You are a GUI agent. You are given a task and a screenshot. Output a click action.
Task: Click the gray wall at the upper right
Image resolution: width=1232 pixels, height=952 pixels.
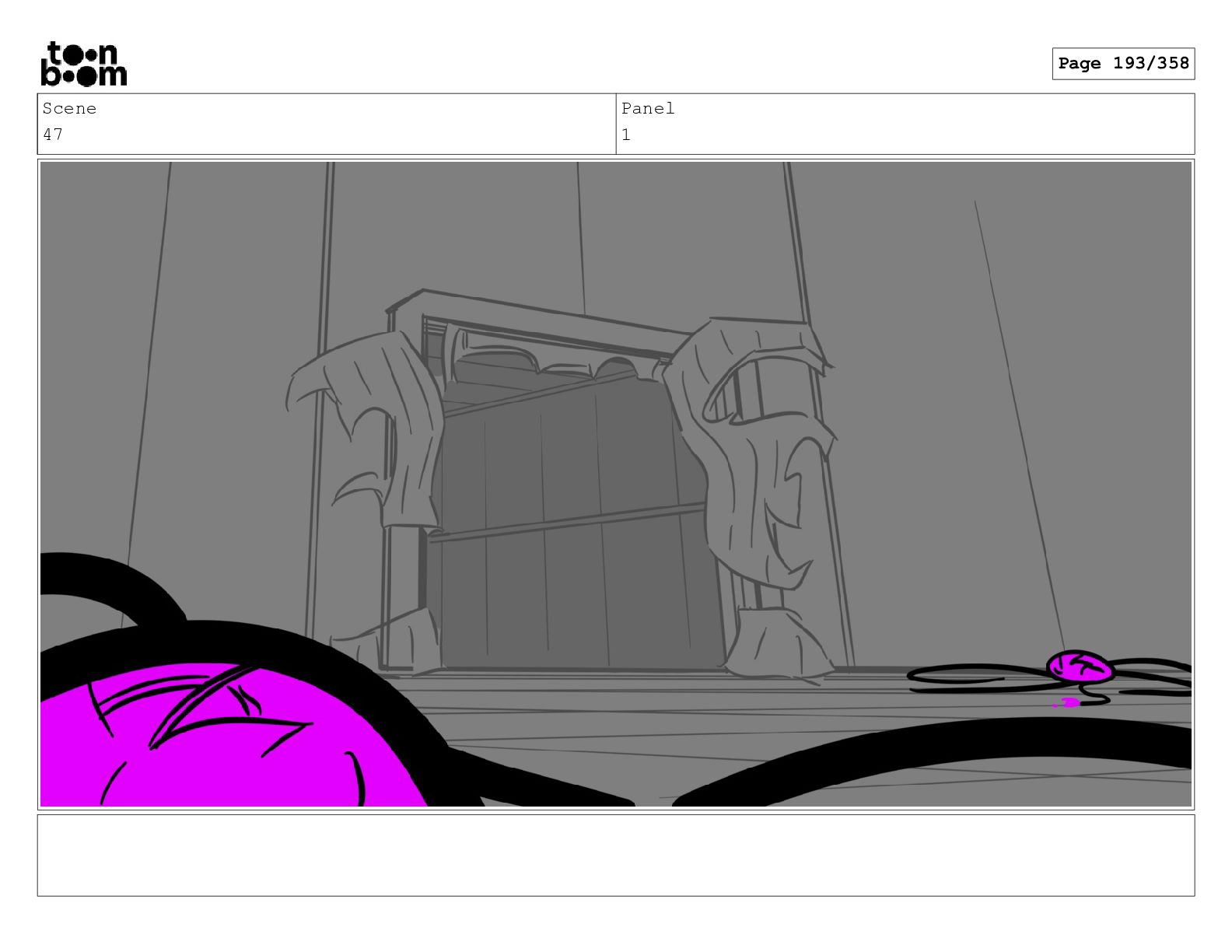[1011, 311]
